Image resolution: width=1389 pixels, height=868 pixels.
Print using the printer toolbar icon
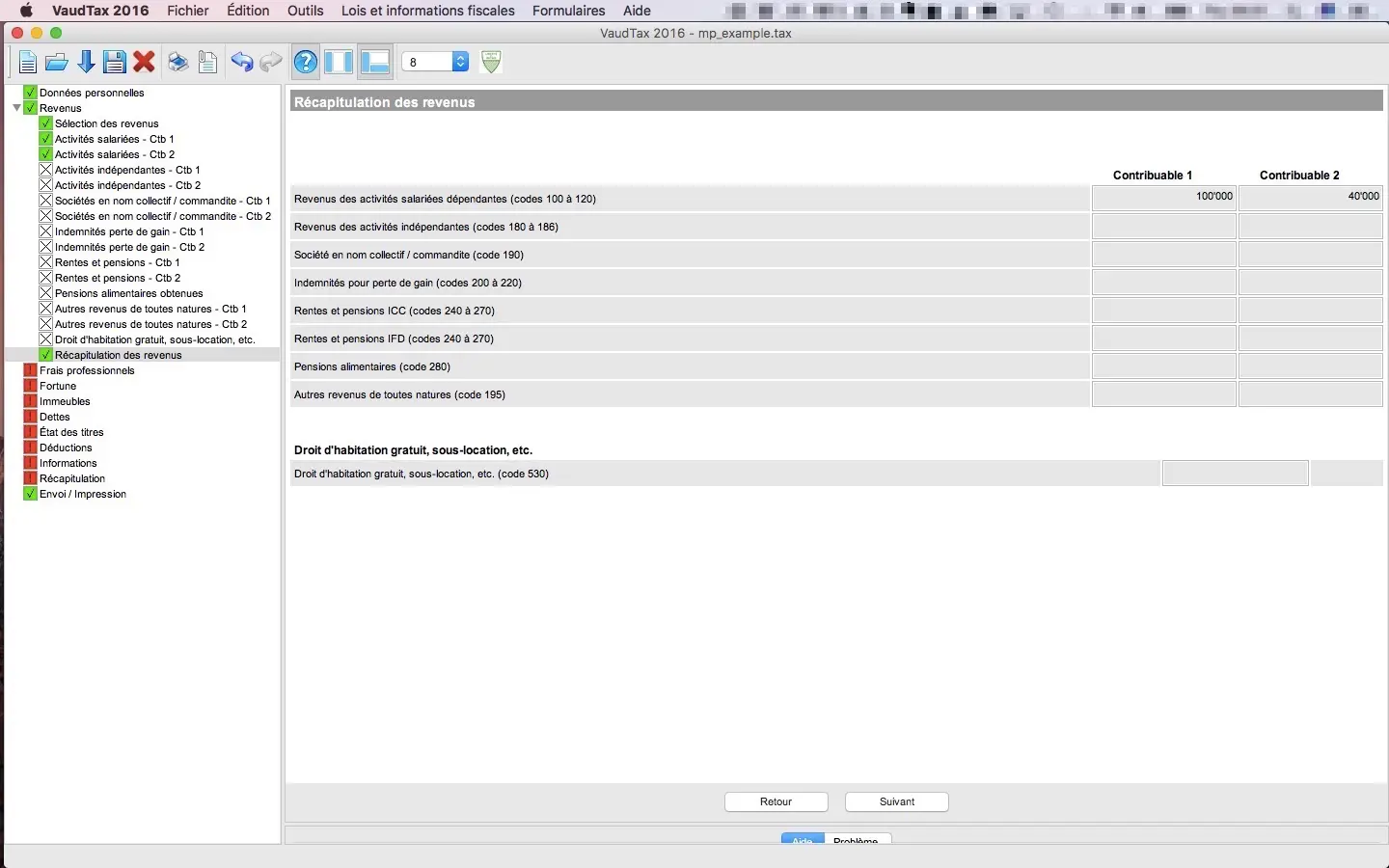click(178, 63)
